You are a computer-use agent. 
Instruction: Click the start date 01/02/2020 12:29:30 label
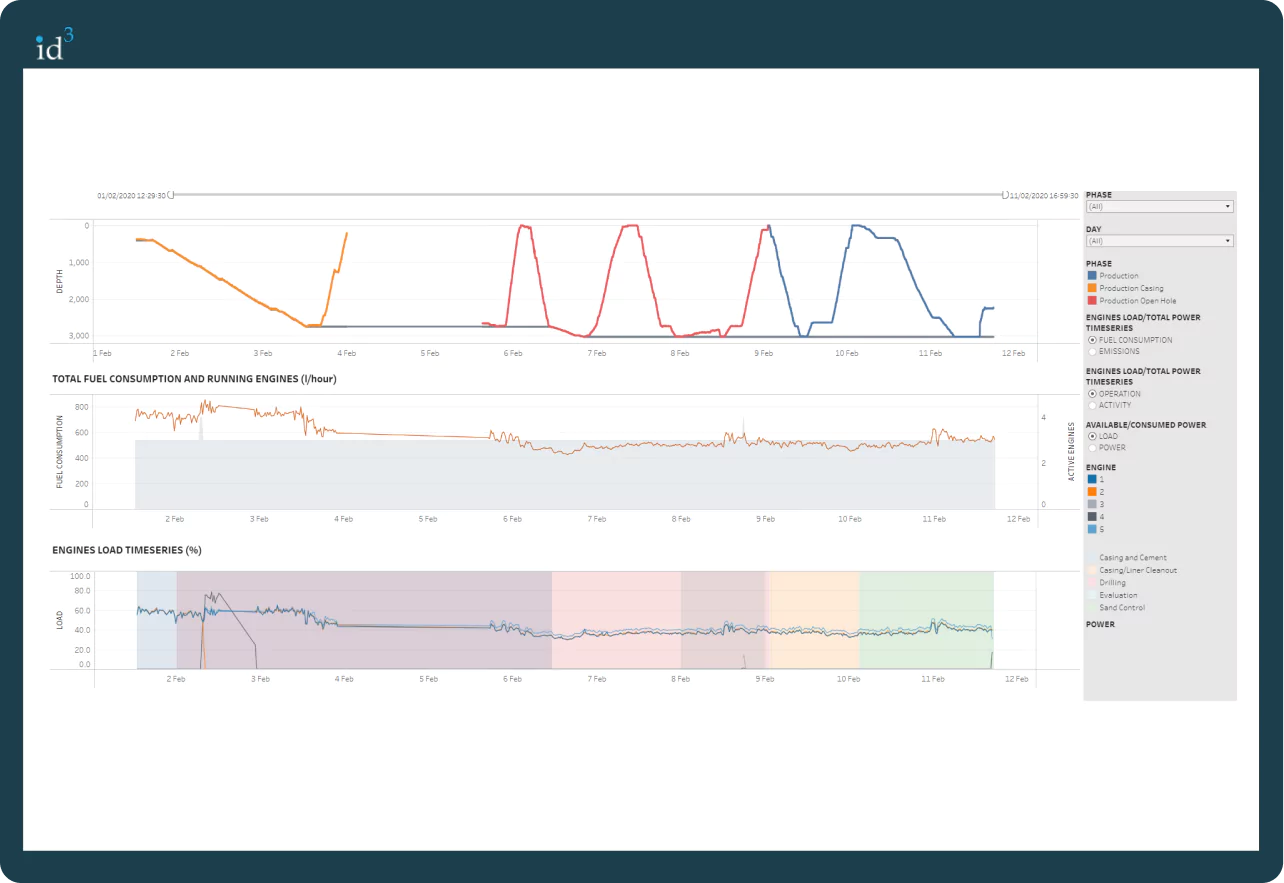[131, 196]
